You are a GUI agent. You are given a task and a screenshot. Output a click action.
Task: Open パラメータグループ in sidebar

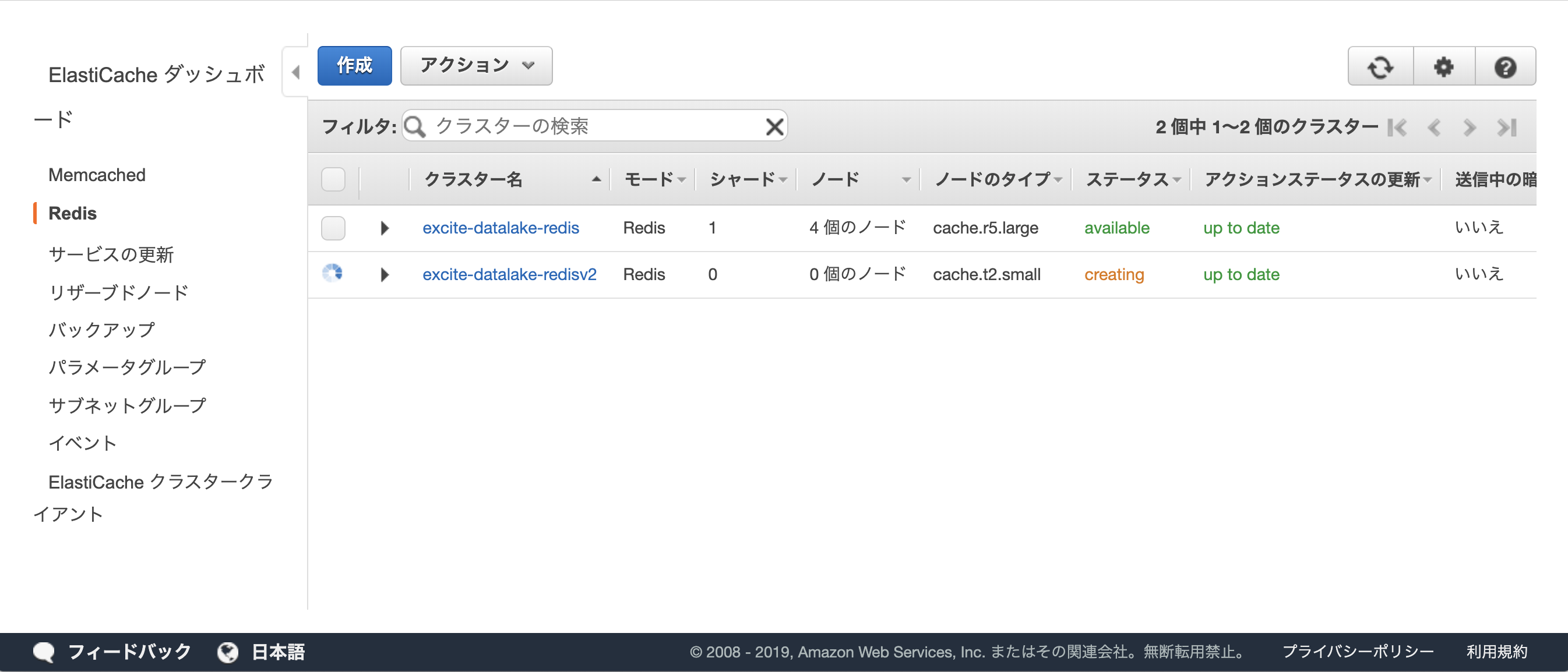tap(127, 367)
